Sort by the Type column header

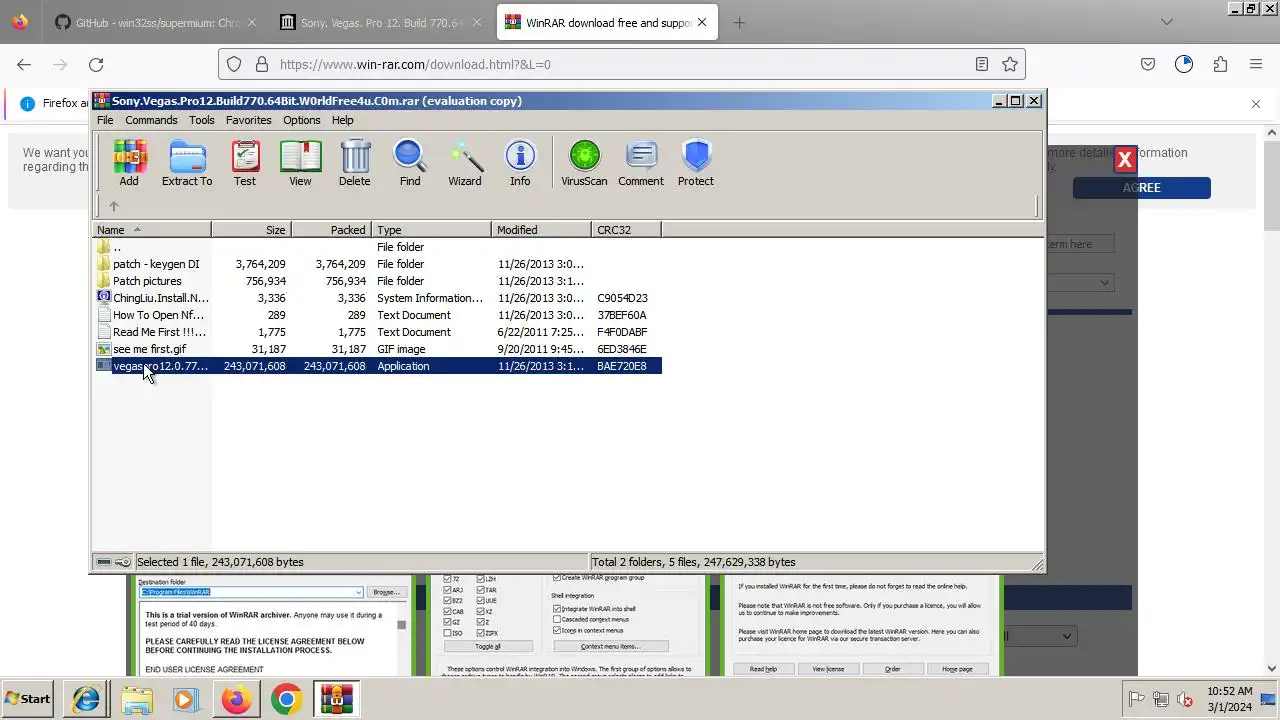pyautogui.click(x=432, y=230)
